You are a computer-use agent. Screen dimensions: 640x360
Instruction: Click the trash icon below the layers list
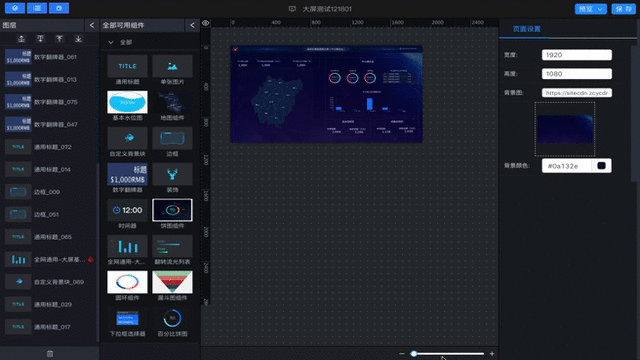50,353
